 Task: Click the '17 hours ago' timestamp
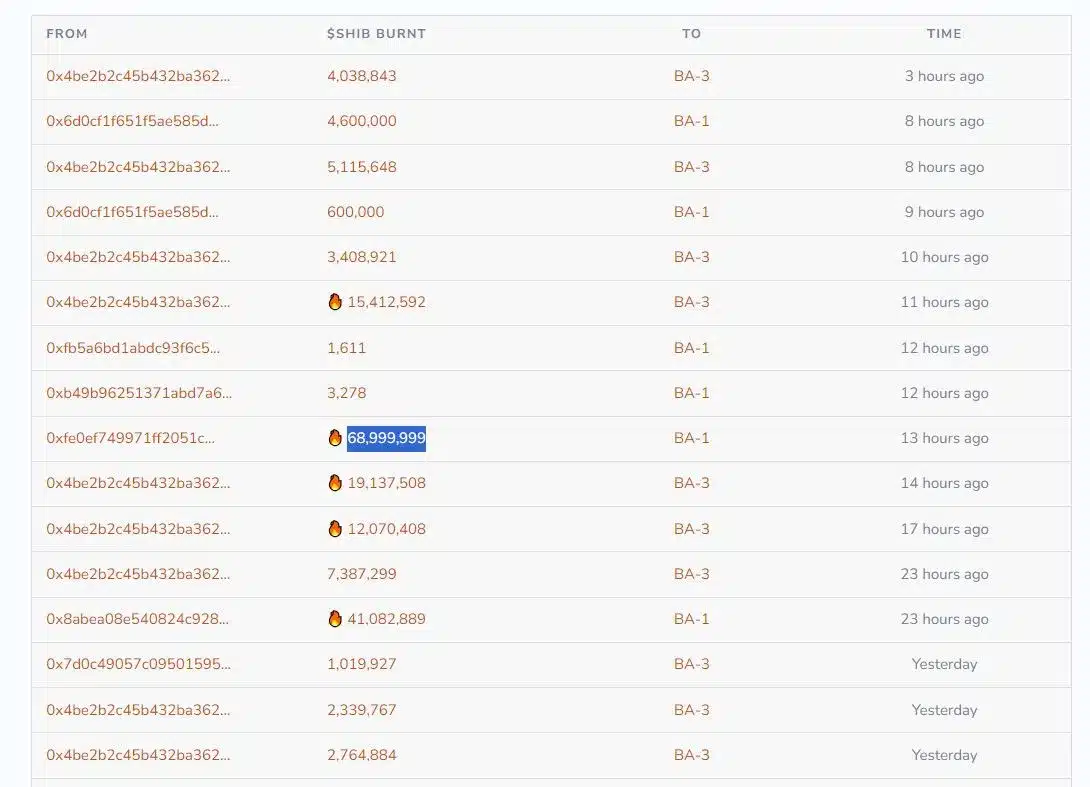pos(944,529)
